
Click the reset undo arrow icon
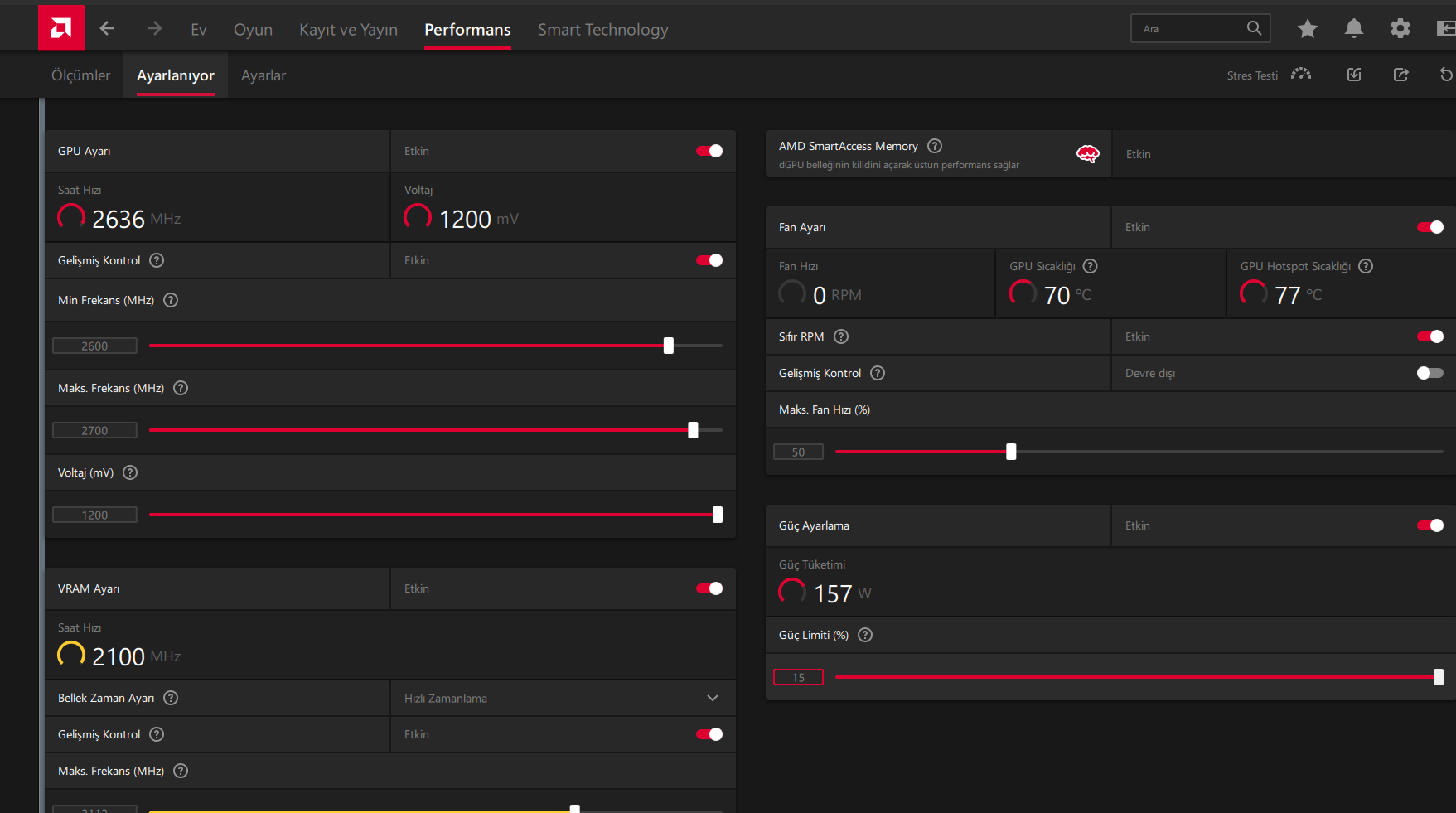[x=1446, y=75]
